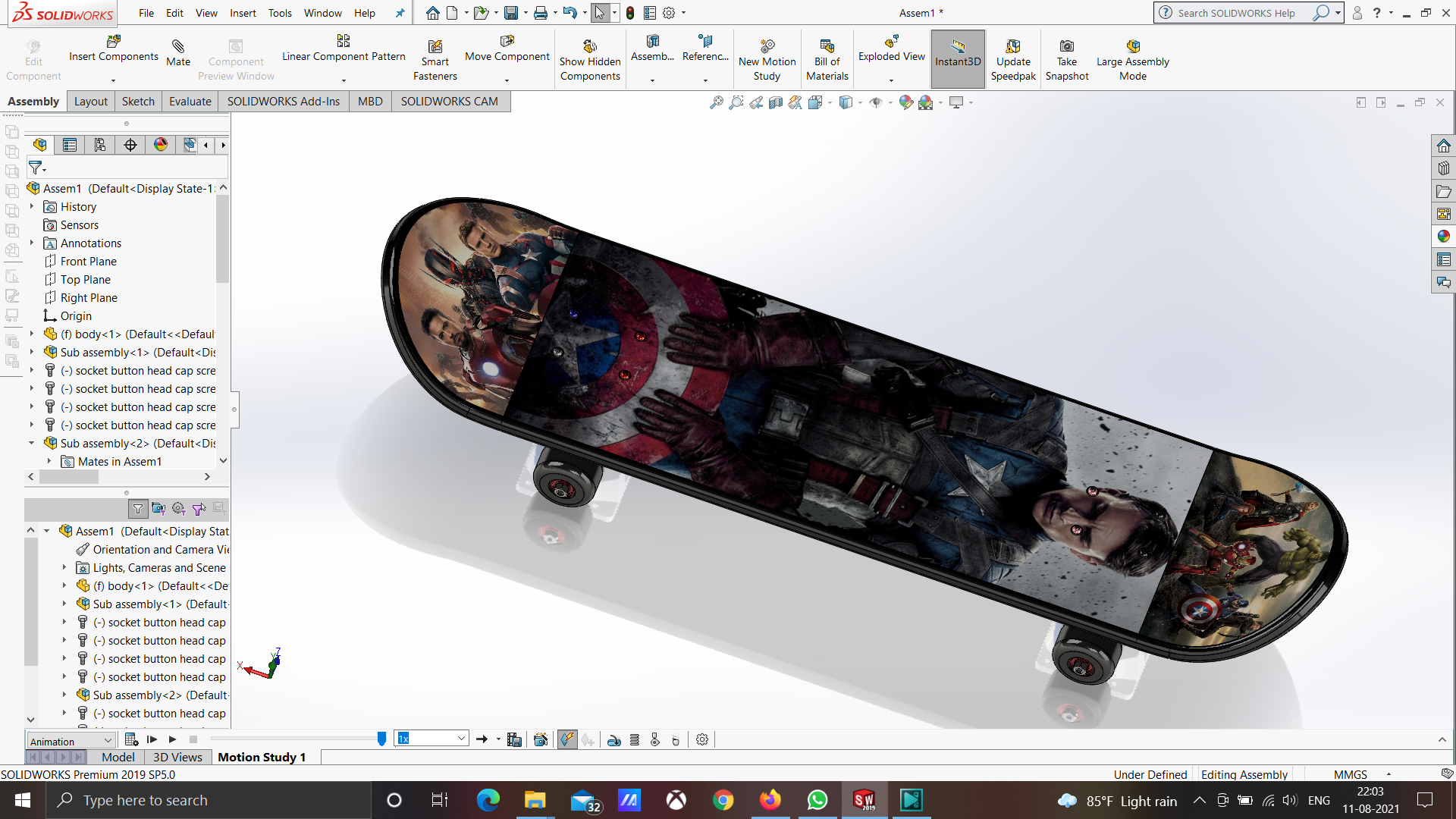Image resolution: width=1456 pixels, height=819 pixels.
Task: Open the FeatureManager Design Tree tab
Action: pos(40,145)
